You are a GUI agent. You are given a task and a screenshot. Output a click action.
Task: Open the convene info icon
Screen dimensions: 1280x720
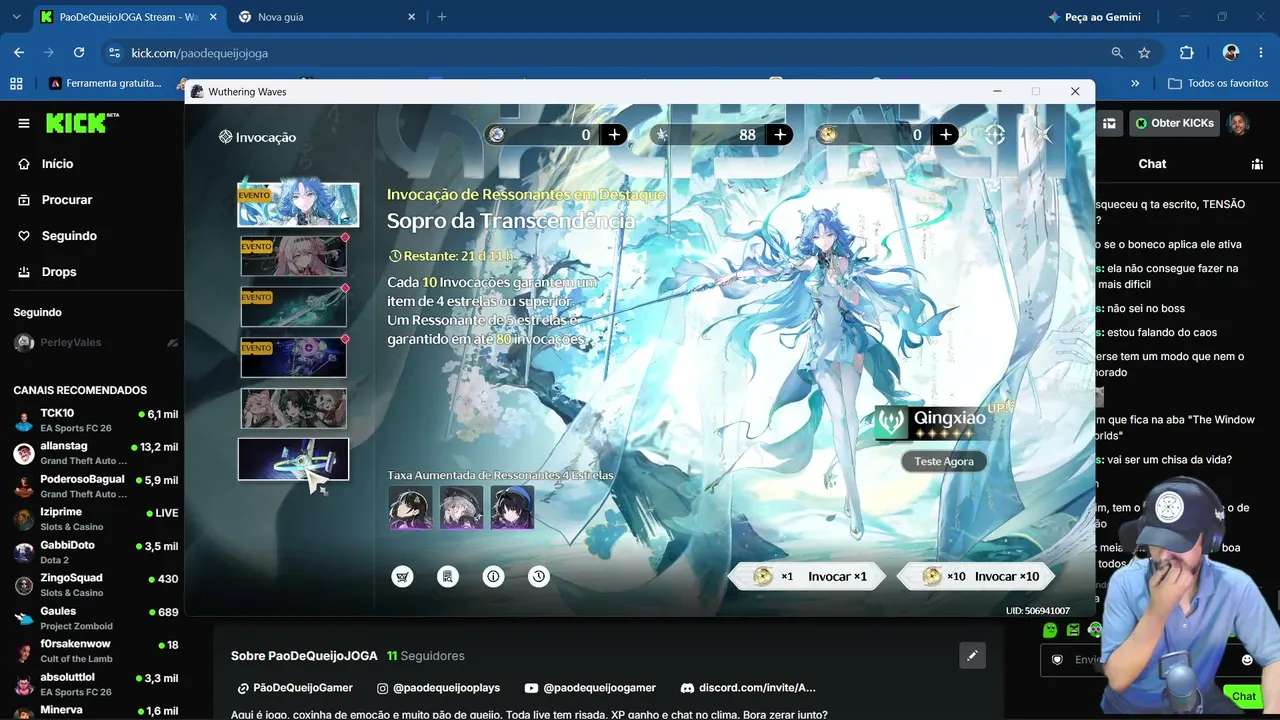click(x=493, y=576)
